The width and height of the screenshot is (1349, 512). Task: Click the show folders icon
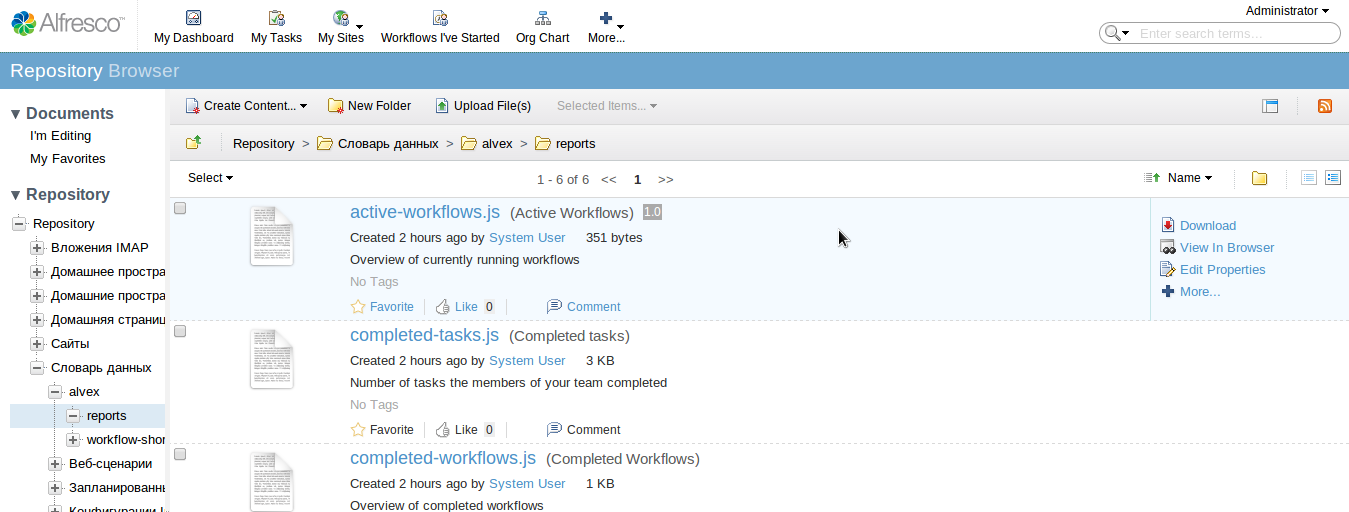pyautogui.click(x=1259, y=178)
